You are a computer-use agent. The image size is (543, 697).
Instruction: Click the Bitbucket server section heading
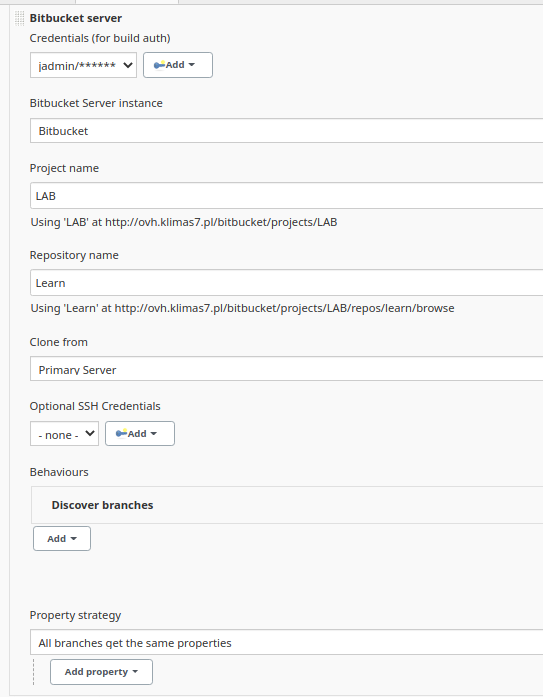click(76, 18)
